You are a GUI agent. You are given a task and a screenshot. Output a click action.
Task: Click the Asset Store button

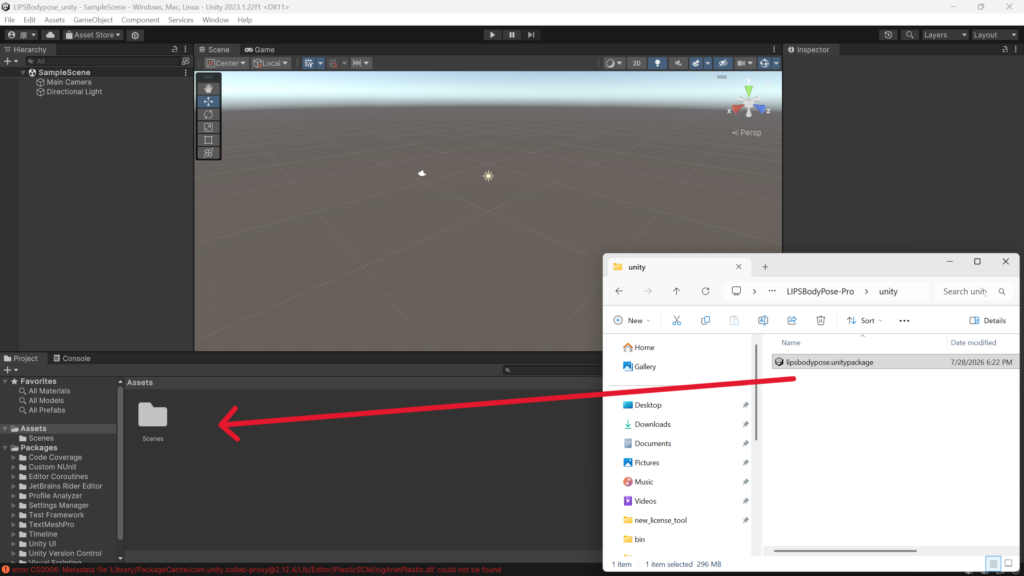(x=93, y=35)
